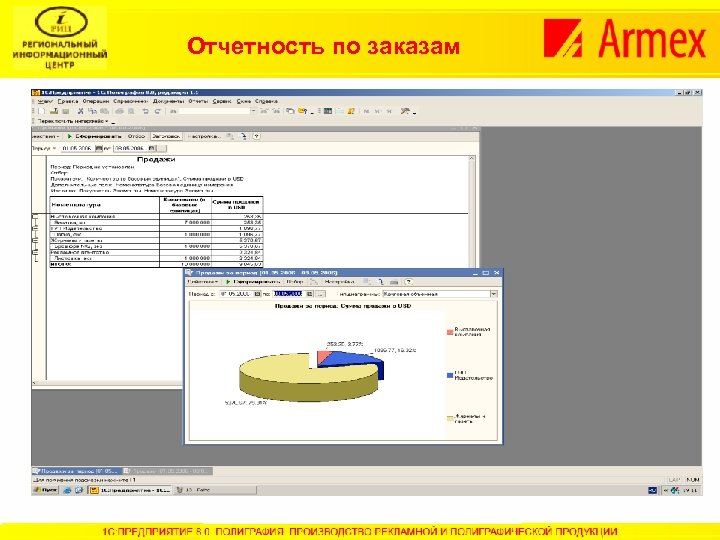Click Настройка in the Продажи report toolbar
720x540 pixels.
tap(204, 136)
